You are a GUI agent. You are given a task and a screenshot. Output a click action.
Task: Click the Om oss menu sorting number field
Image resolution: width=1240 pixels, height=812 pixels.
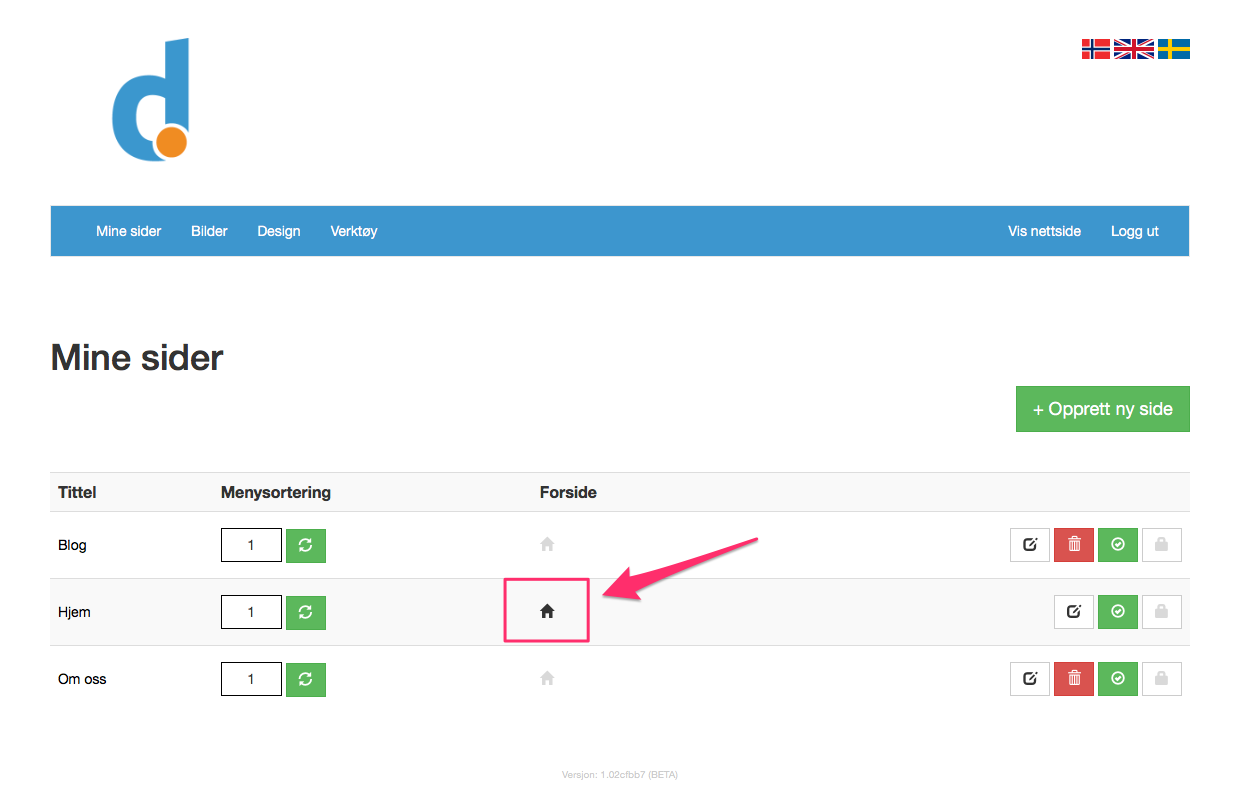tap(251, 679)
